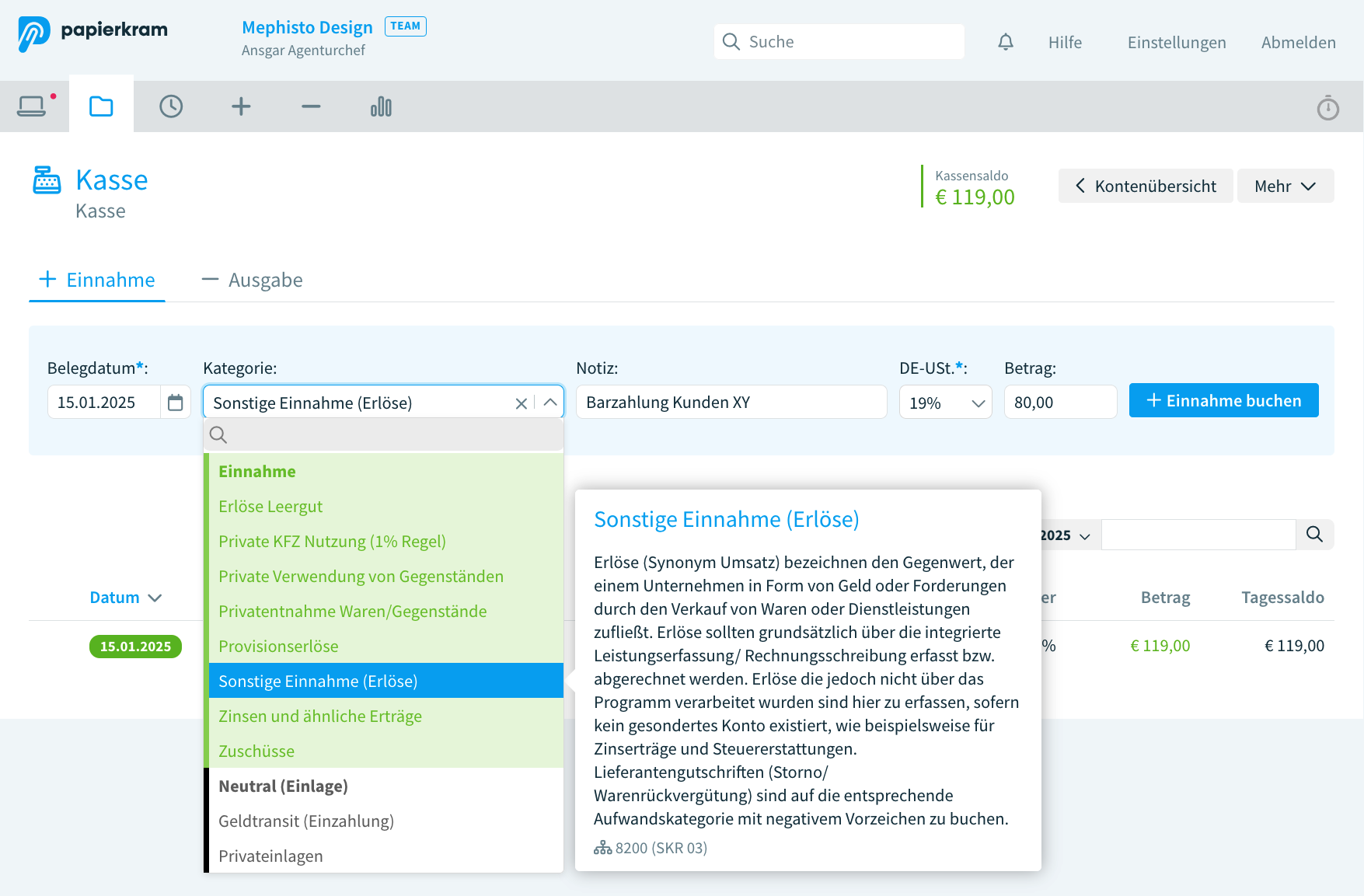The width and height of the screenshot is (1364, 896).
Task: Click Einnahme buchen button
Action: (1223, 400)
